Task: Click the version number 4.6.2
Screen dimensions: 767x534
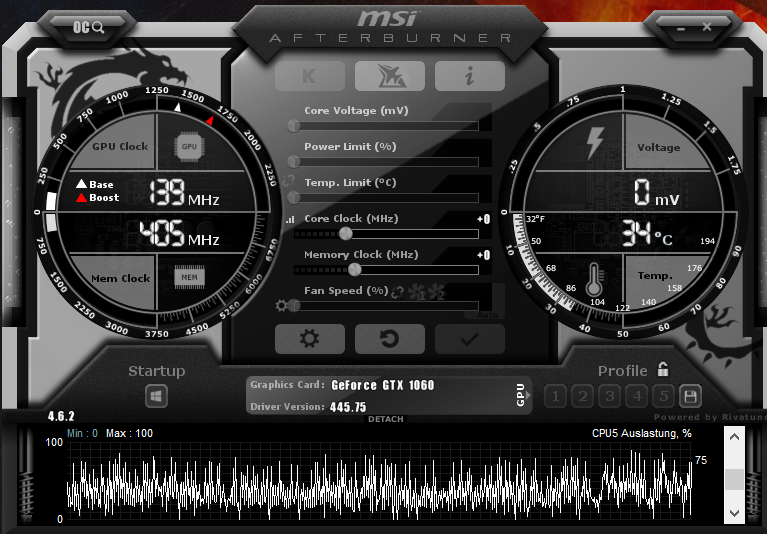Action: tap(61, 416)
